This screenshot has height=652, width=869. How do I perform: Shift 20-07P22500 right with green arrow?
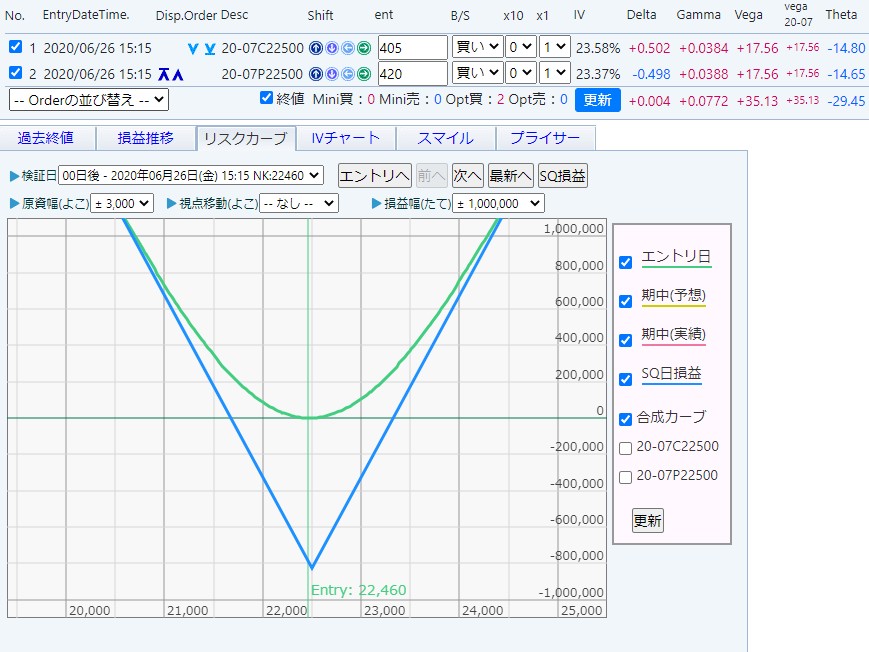(x=364, y=74)
